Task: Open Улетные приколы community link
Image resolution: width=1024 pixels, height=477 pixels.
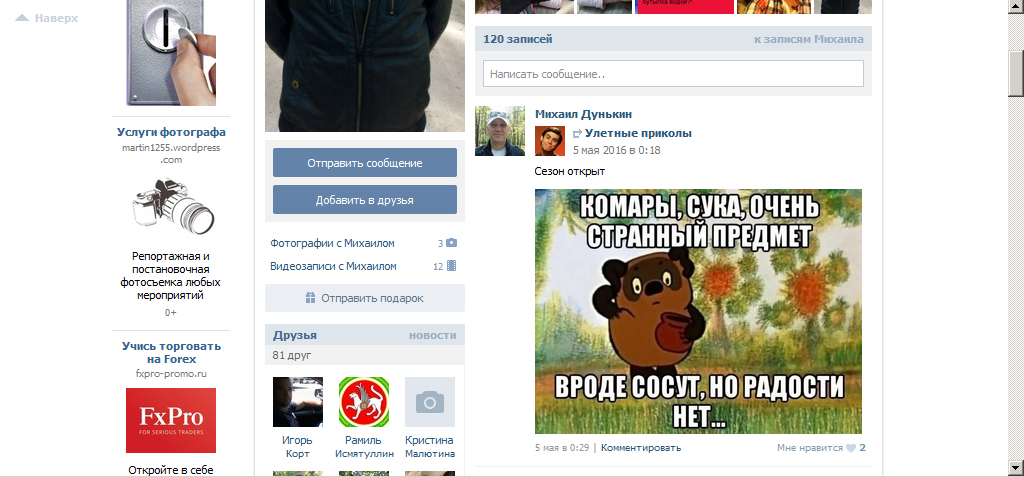Action: 638,133
